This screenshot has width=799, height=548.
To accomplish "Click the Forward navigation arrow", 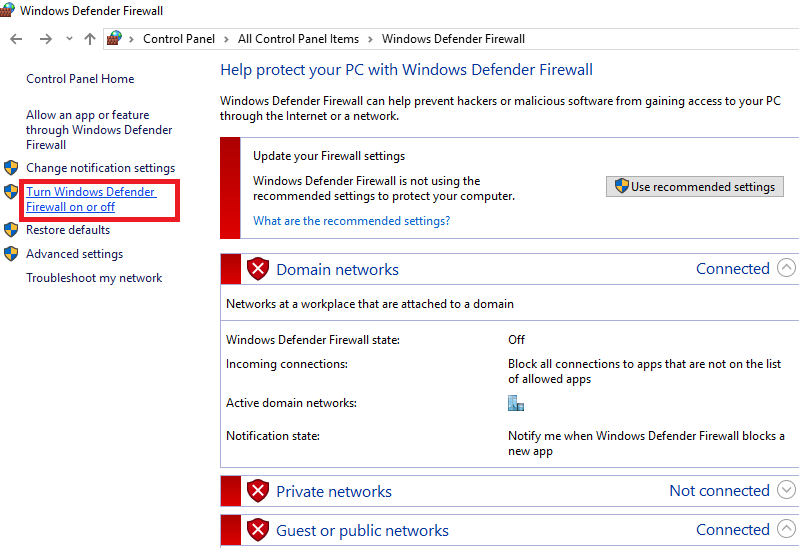I will point(46,39).
